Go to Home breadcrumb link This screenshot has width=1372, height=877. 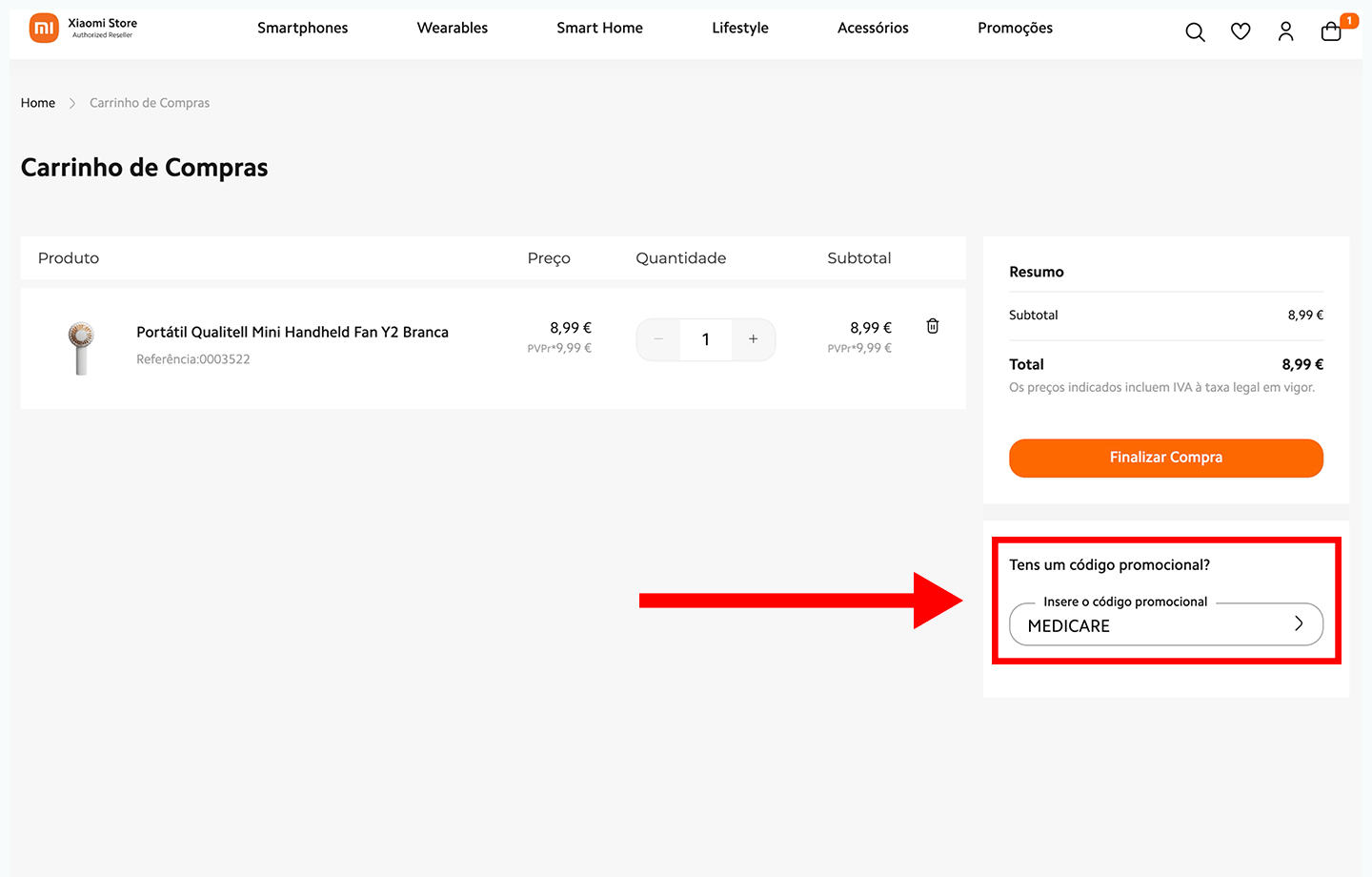pos(38,103)
